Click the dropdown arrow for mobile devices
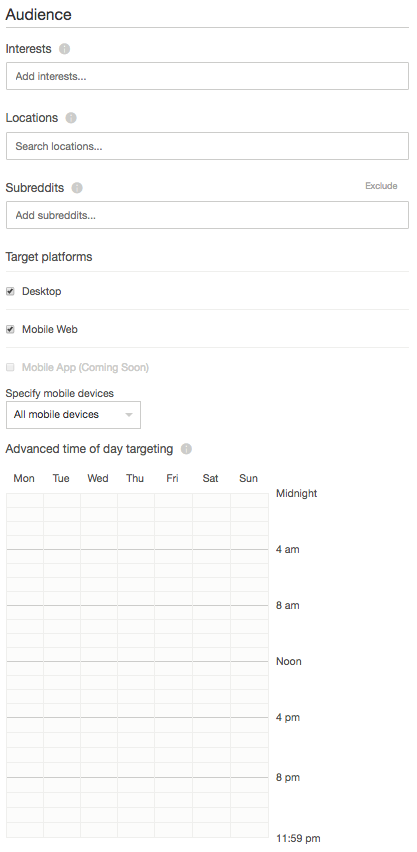The height and width of the screenshot is (852, 417). (x=129, y=415)
